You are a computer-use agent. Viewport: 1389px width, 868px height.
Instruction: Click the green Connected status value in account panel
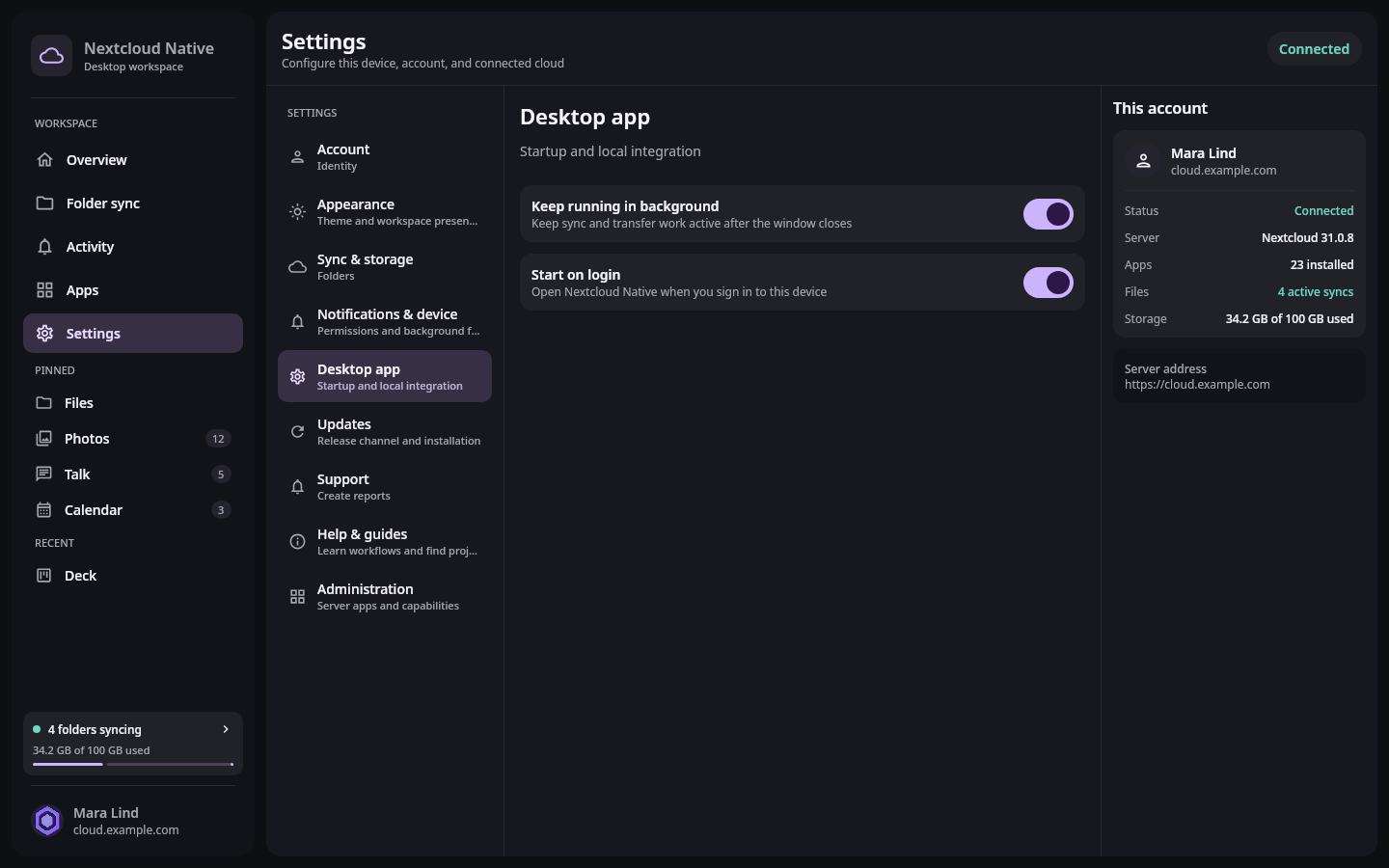click(x=1323, y=211)
